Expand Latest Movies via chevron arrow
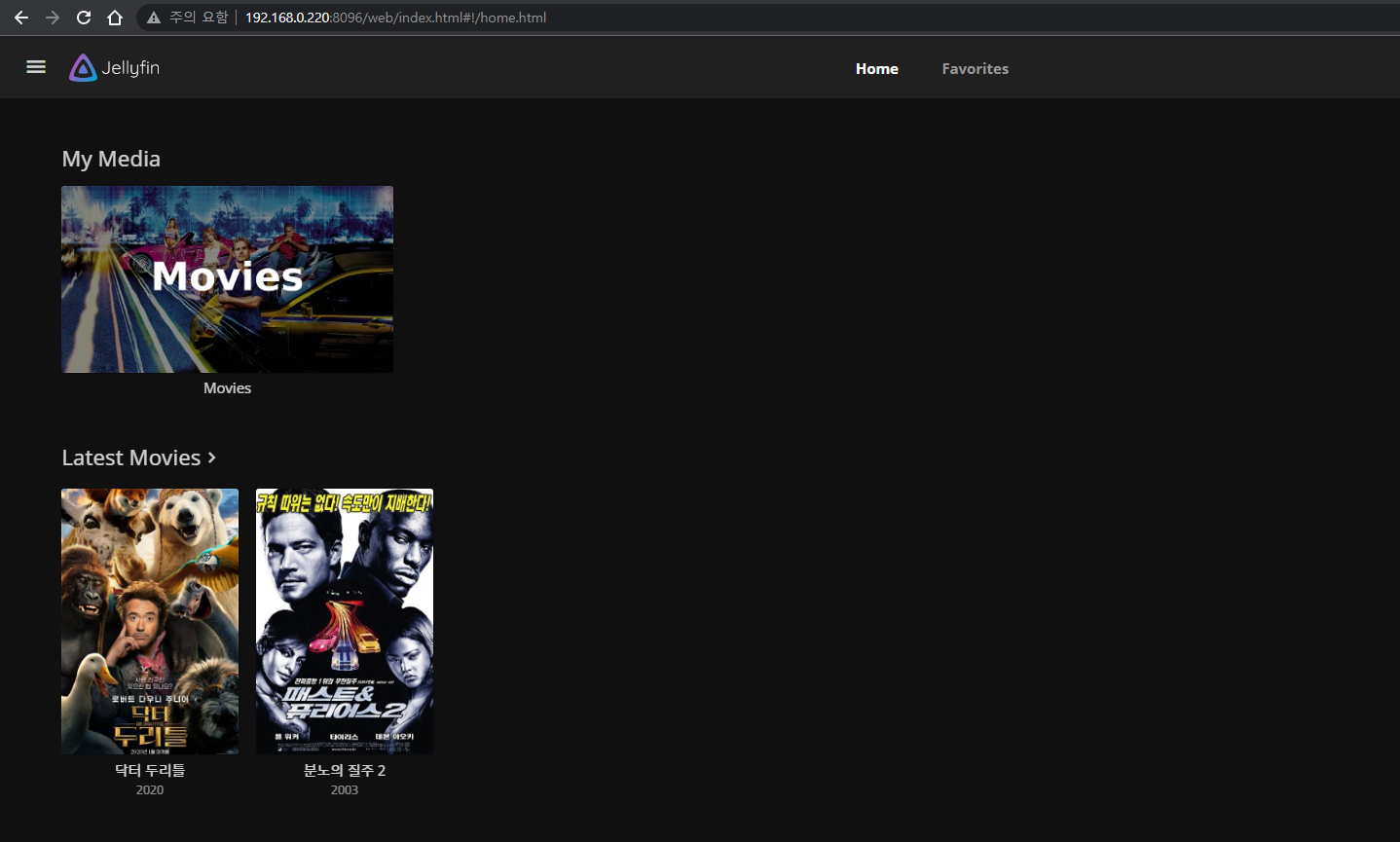Image resolution: width=1400 pixels, height=842 pixels. tap(212, 458)
